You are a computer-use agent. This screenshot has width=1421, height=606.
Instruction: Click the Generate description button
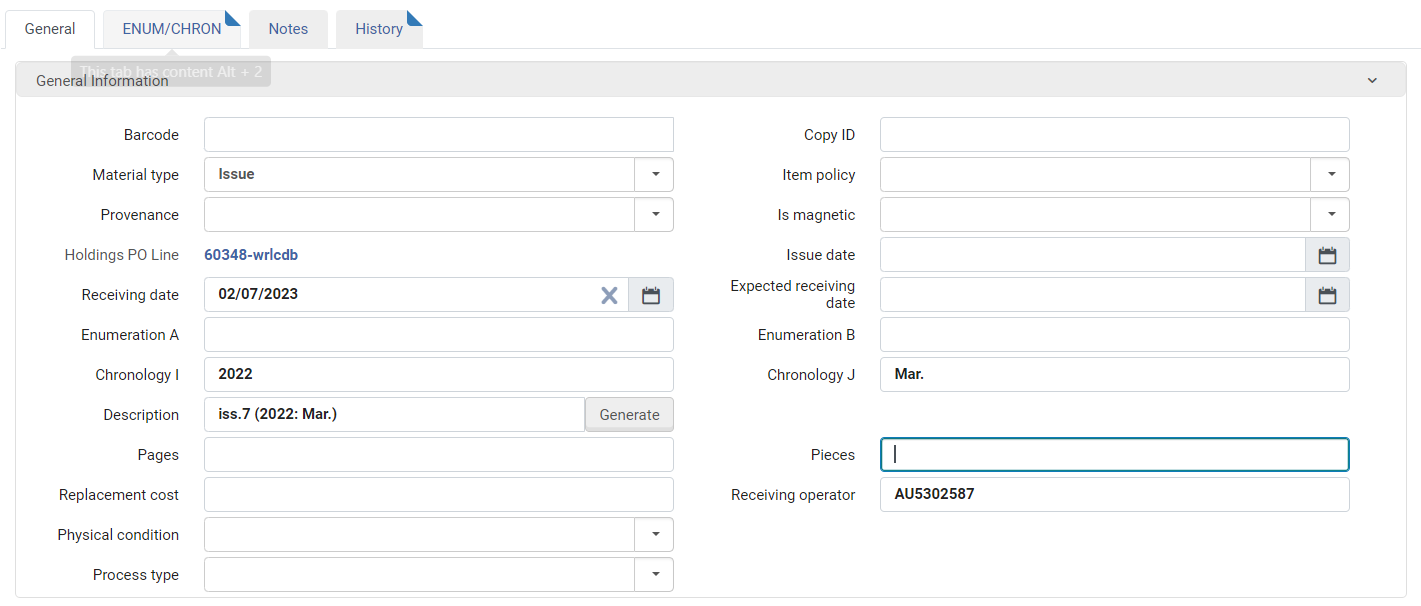coord(629,415)
